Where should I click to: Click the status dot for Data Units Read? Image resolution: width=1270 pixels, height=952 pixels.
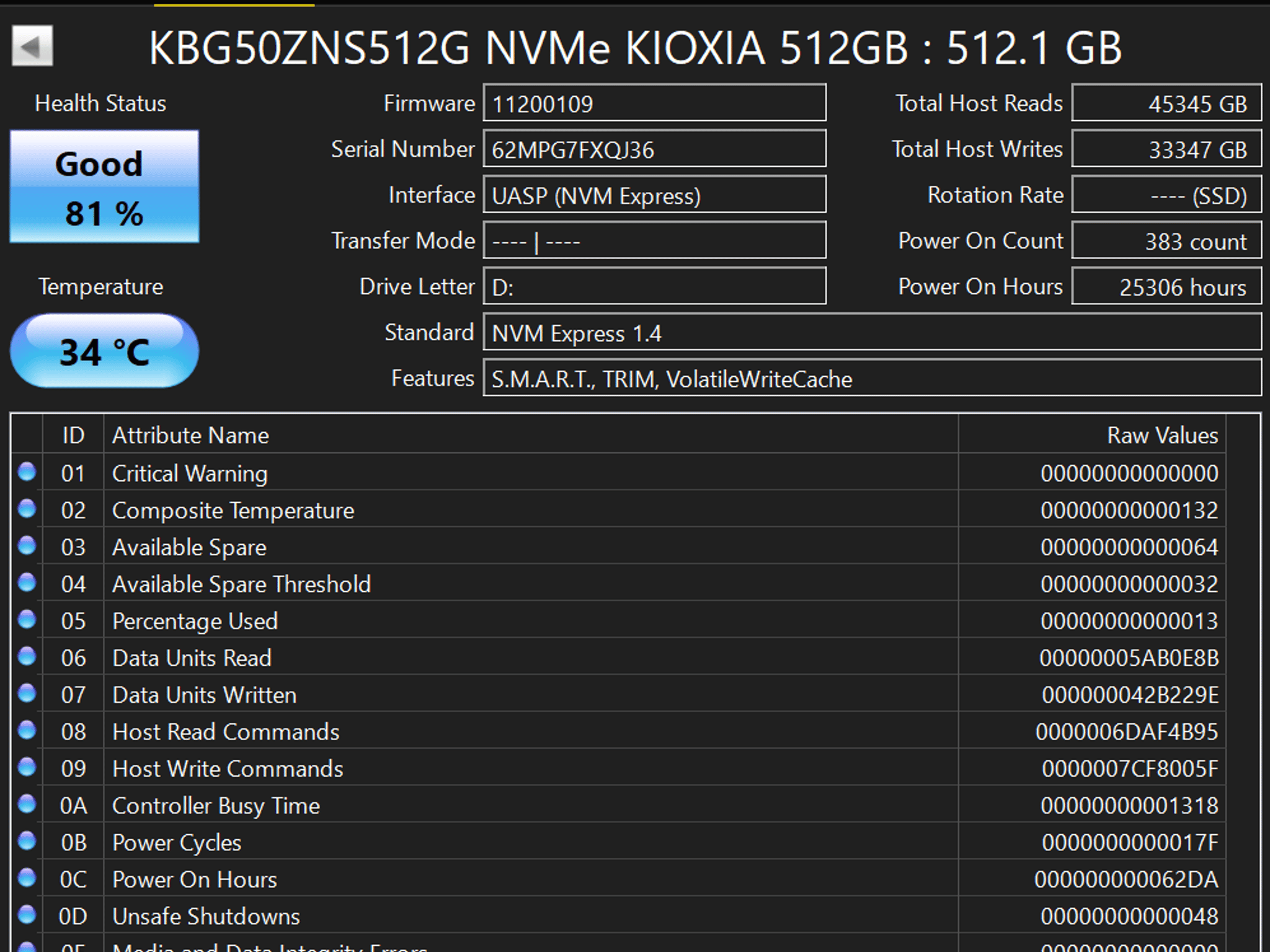coord(27,656)
